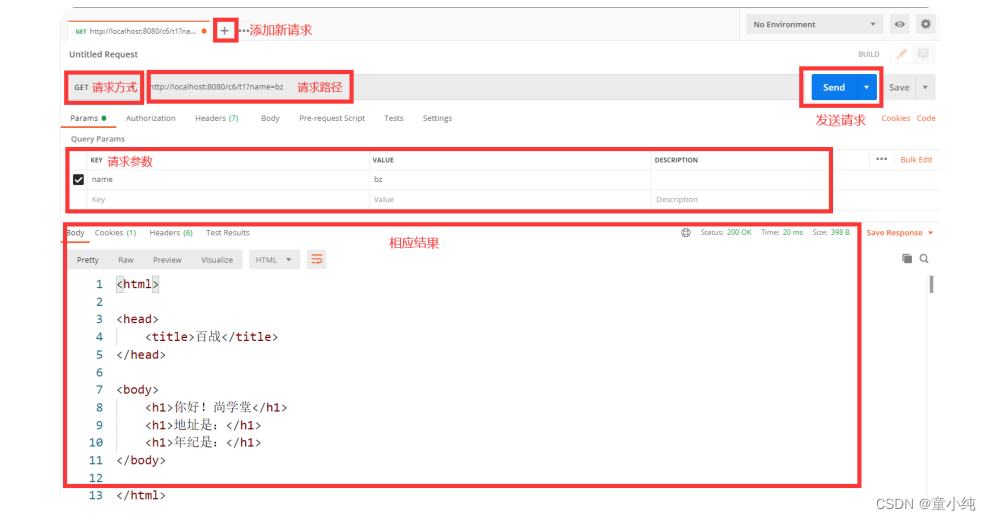Expand the Save button dropdown arrow
Image resolution: width=991 pixels, height=520 pixels.
[x=925, y=87]
